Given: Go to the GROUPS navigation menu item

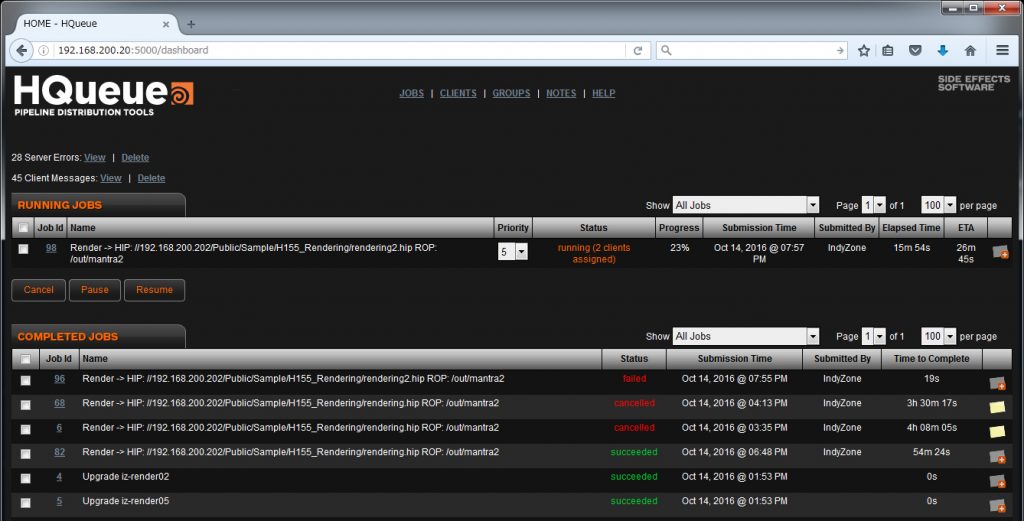Looking at the screenshot, I should (511, 93).
